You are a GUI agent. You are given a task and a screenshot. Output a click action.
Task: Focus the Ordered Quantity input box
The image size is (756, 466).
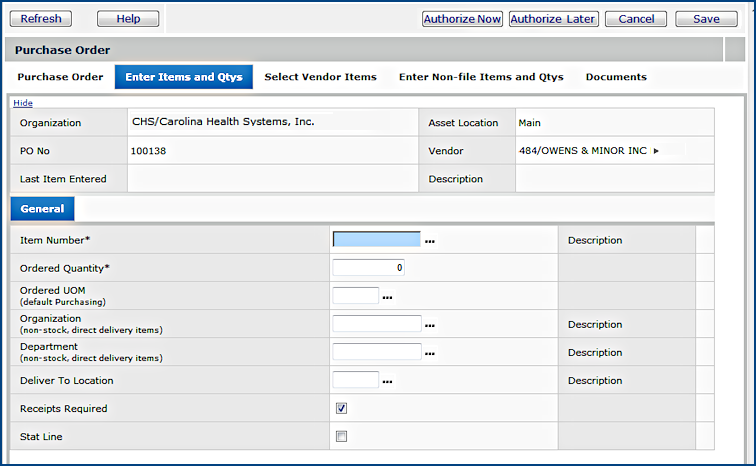(368, 268)
